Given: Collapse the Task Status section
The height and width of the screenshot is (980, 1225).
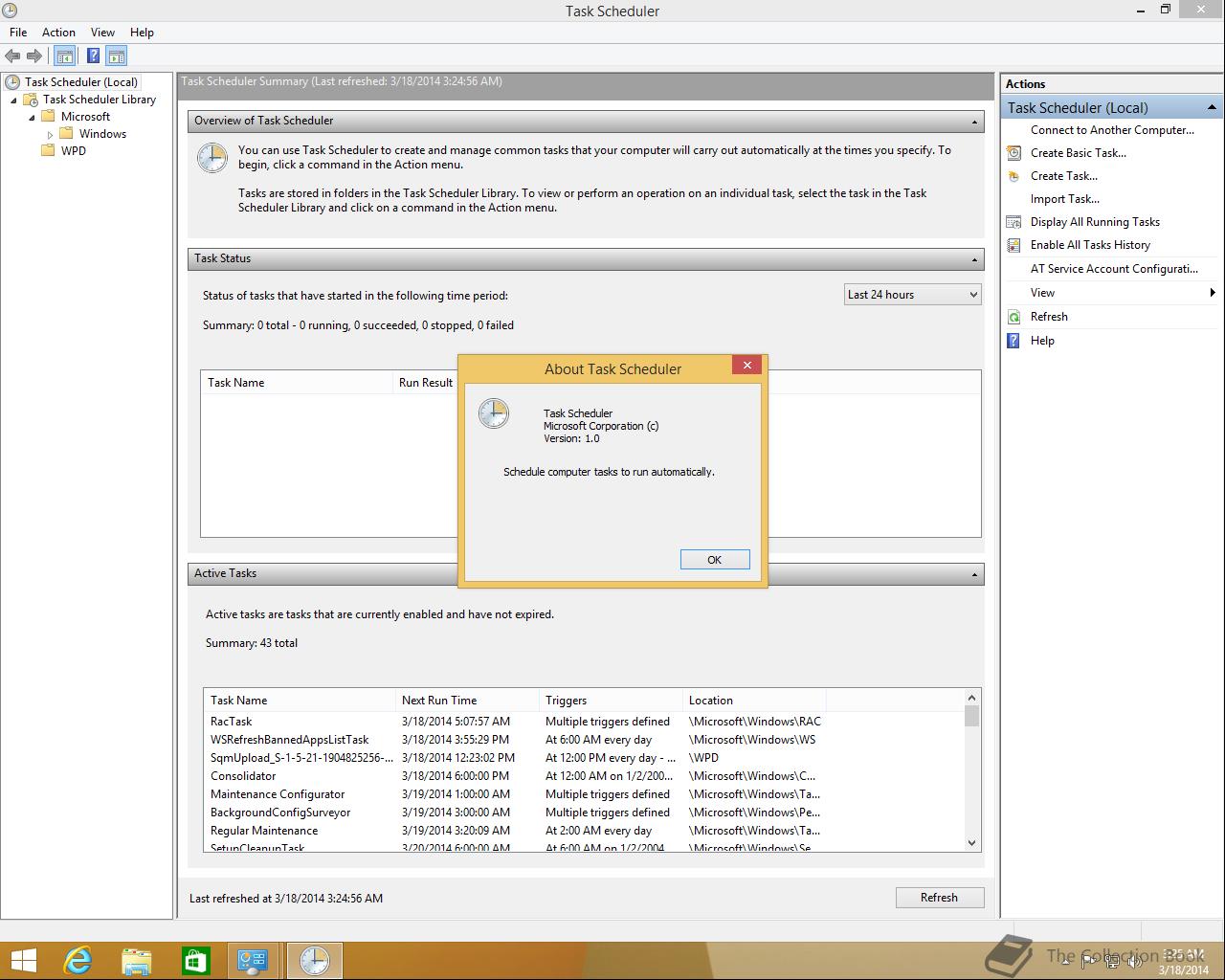Looking at the screenshot, I should point(974,259).
